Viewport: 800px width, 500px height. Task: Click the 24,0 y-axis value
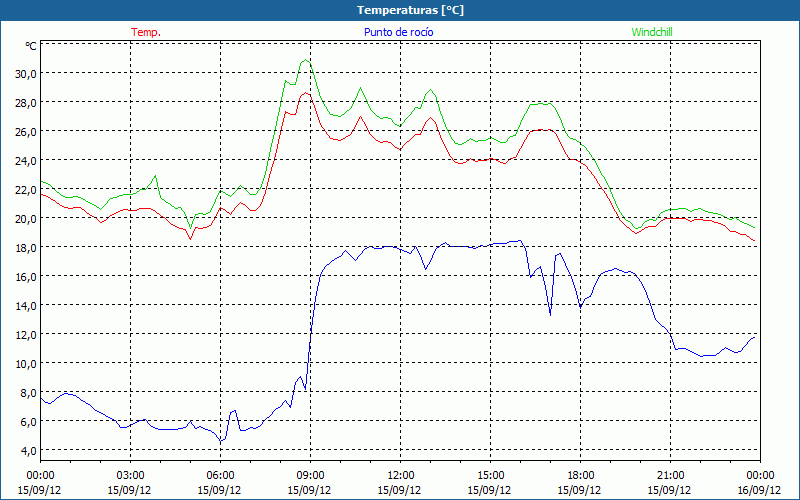pos(26,161)
